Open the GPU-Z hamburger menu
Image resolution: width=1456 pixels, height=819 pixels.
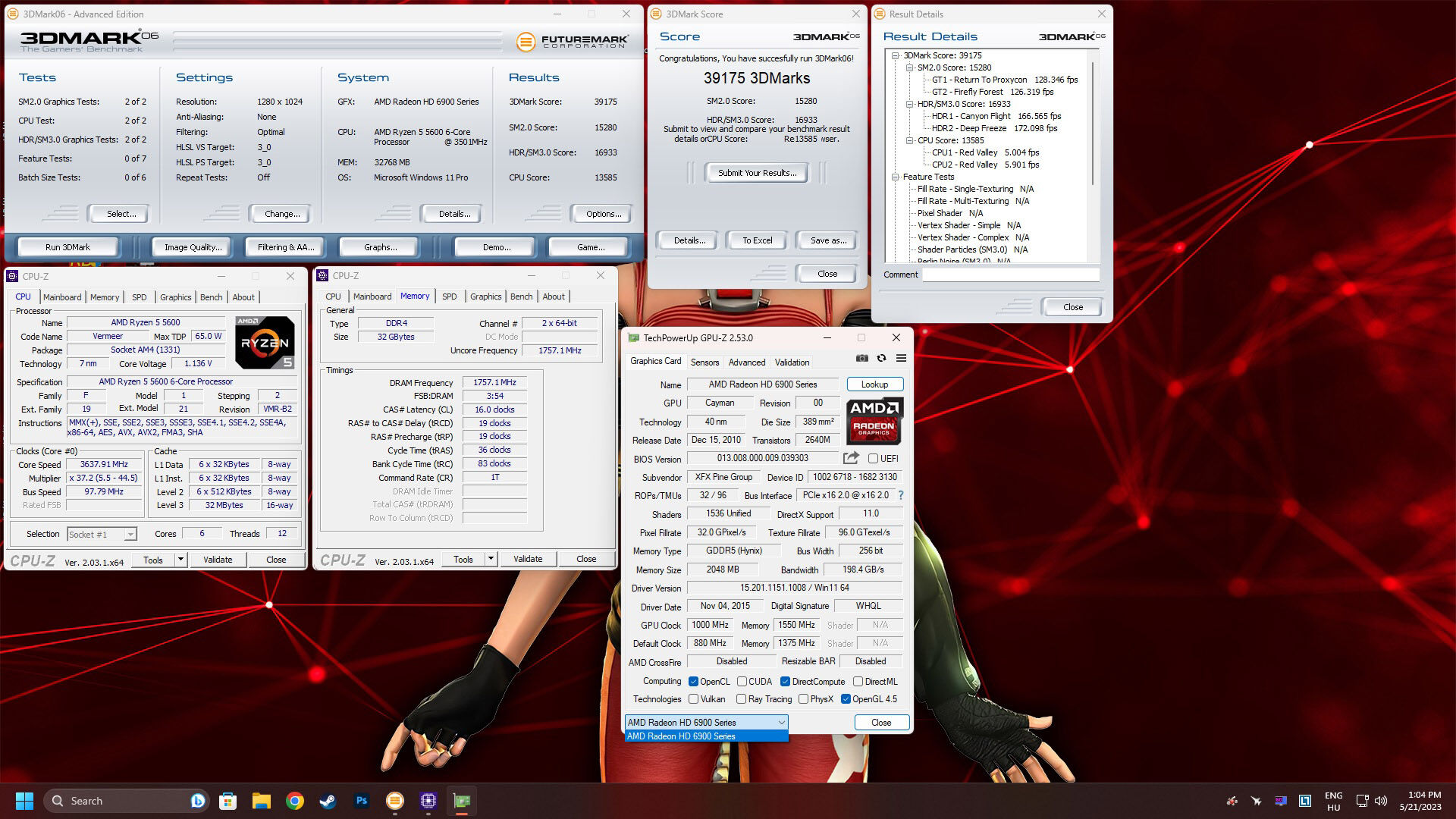pyautogui.click(x=901, y=359)
